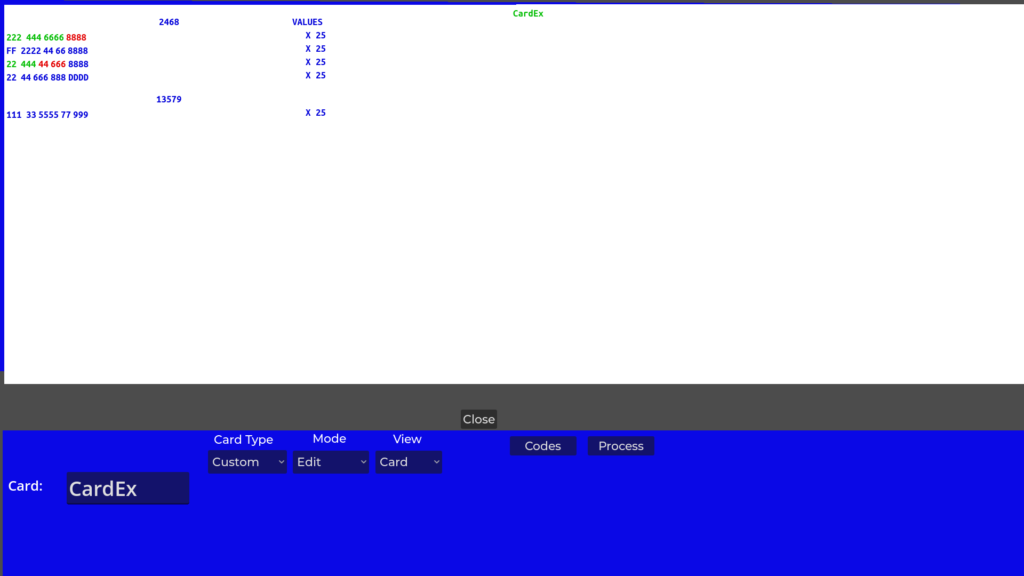Click the X 25 value for FF hand

coord(315,49)
